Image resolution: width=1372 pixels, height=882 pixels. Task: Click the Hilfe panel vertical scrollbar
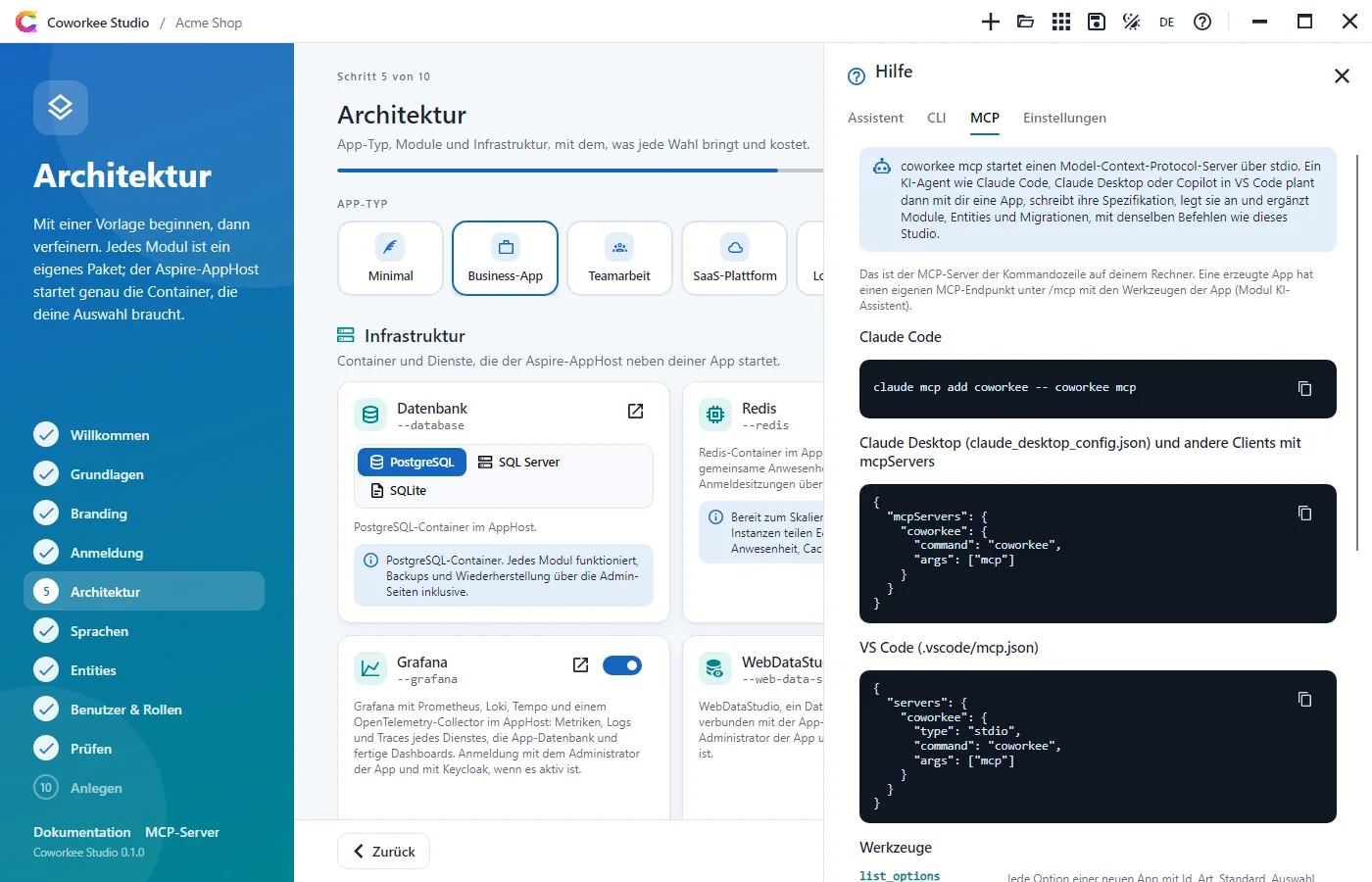(x=1357, y=353)
